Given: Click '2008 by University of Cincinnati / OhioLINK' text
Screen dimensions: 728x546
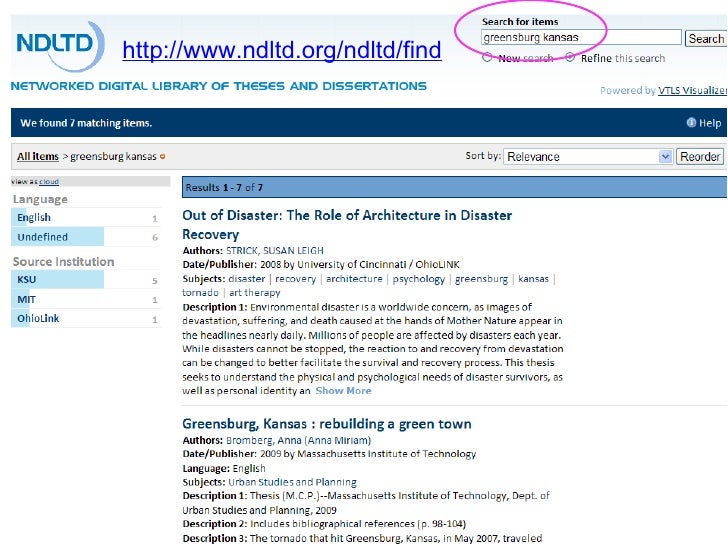Looking at the screenshot, I should (359, 265).
